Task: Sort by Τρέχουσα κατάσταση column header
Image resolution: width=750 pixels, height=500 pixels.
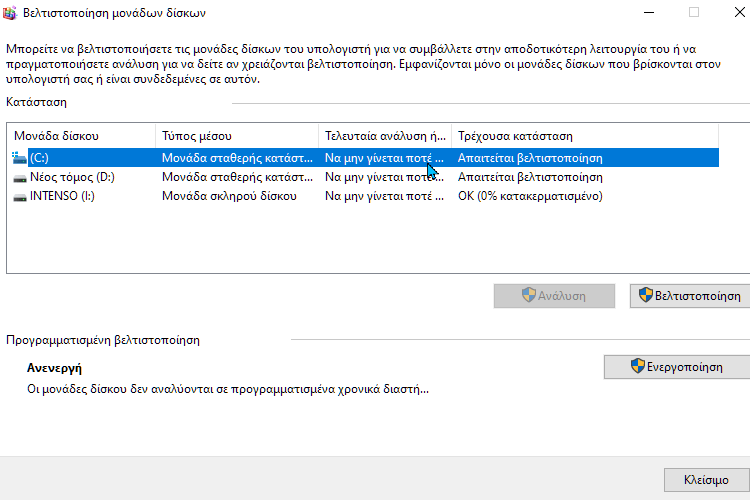Action: (x=585, y=136)
